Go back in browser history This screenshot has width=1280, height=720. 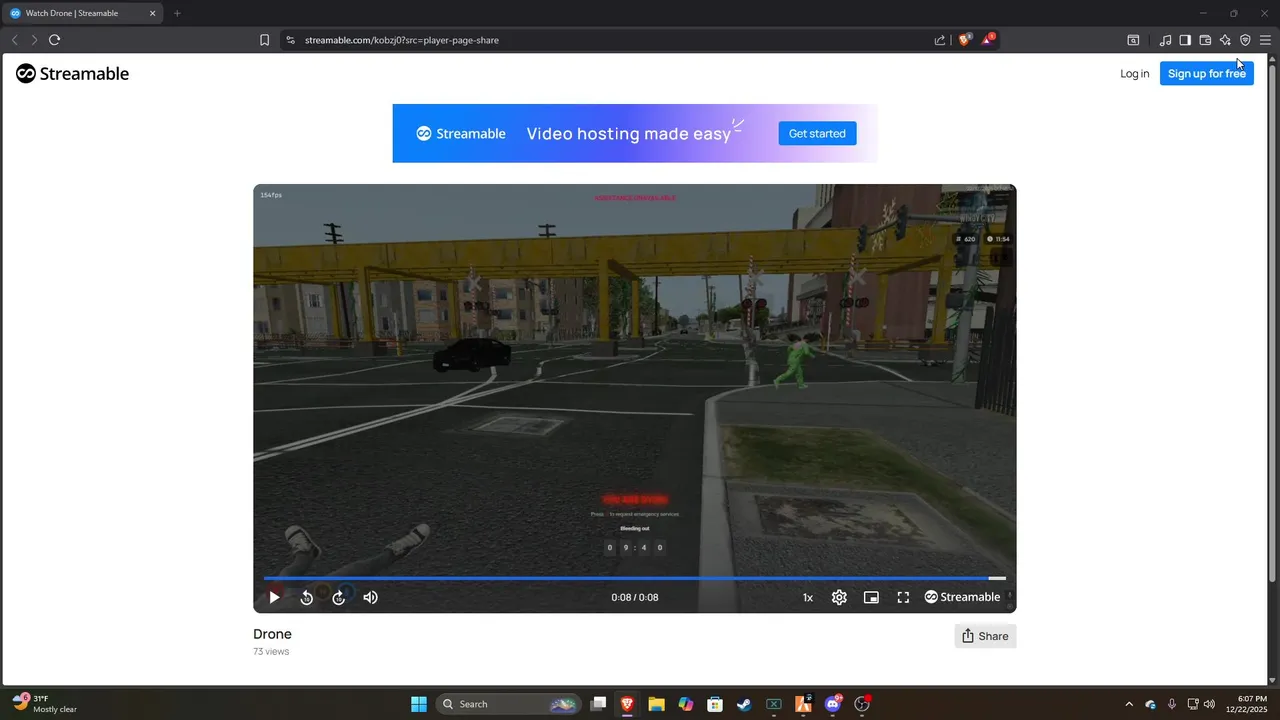(x=14, y=40)
